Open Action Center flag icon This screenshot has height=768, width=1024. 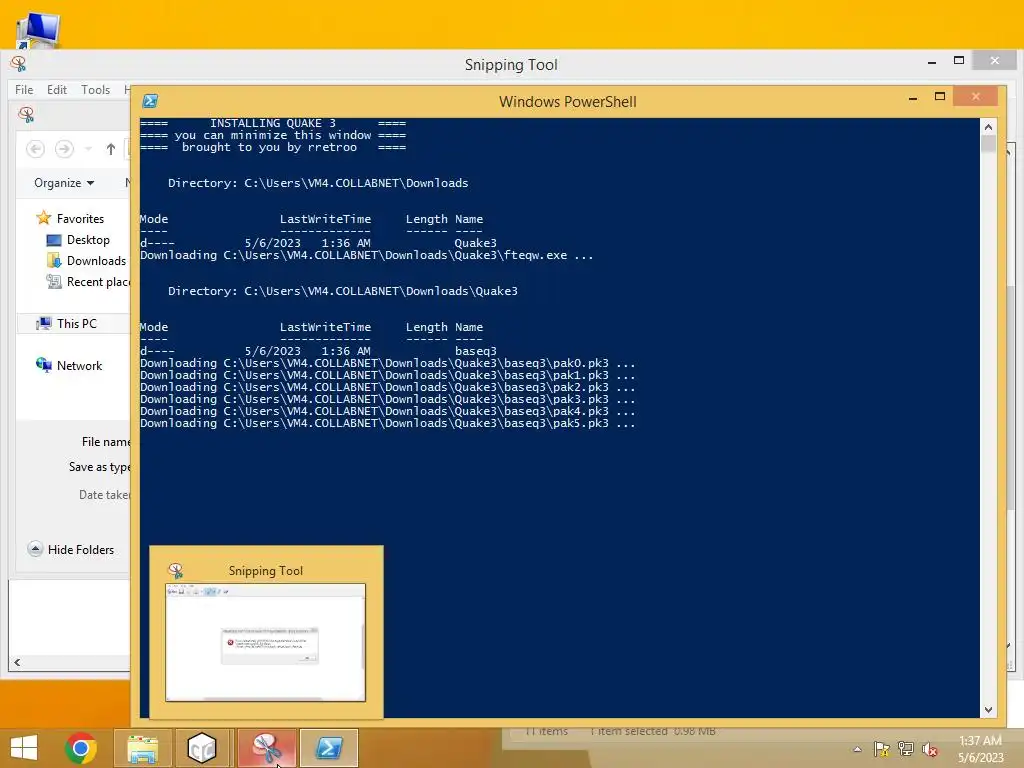[x=882, y=749]
